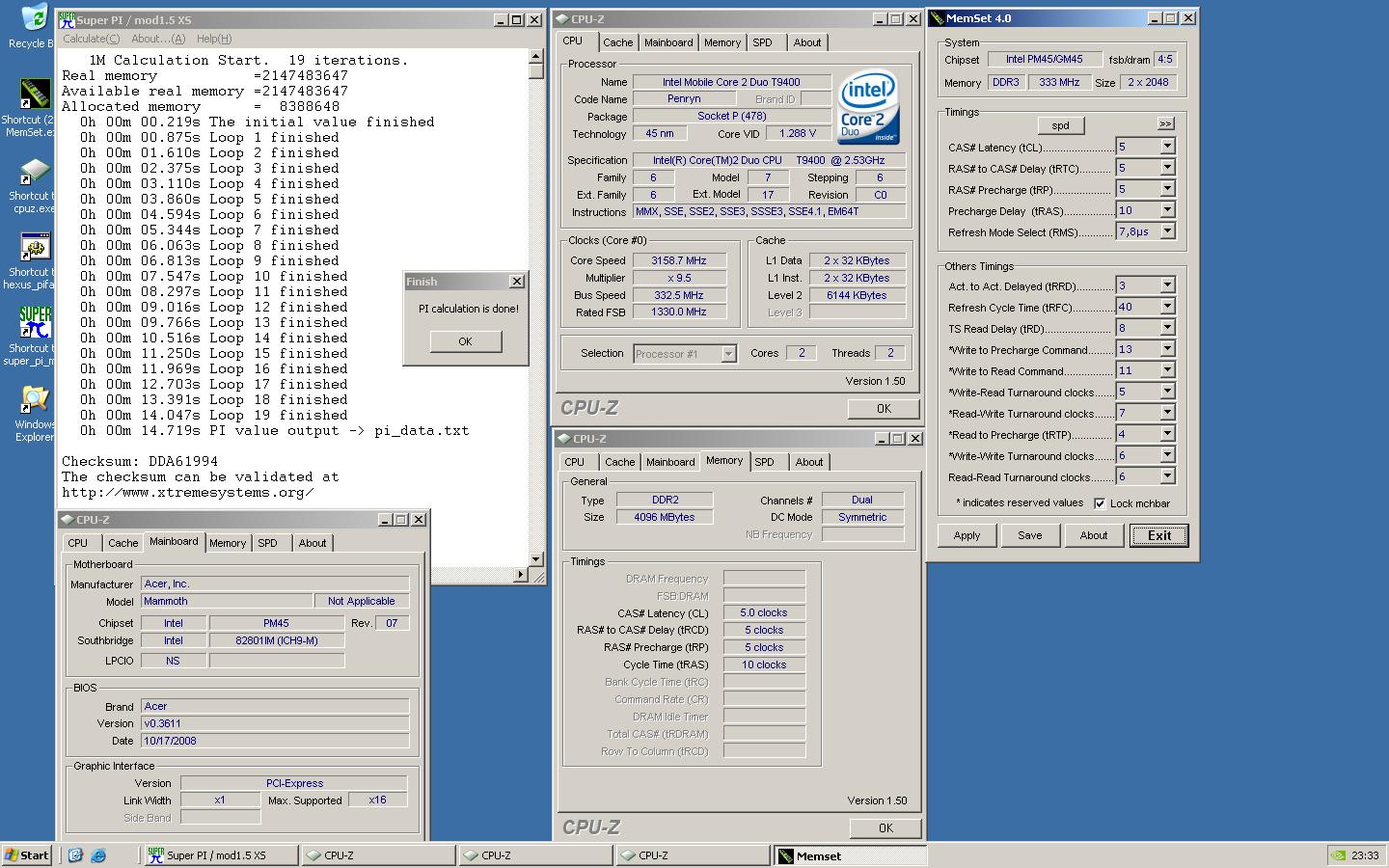The image size is (1389, 868).
Task: Show desktop via quick launch icon
Action: (x=76, y=855)
